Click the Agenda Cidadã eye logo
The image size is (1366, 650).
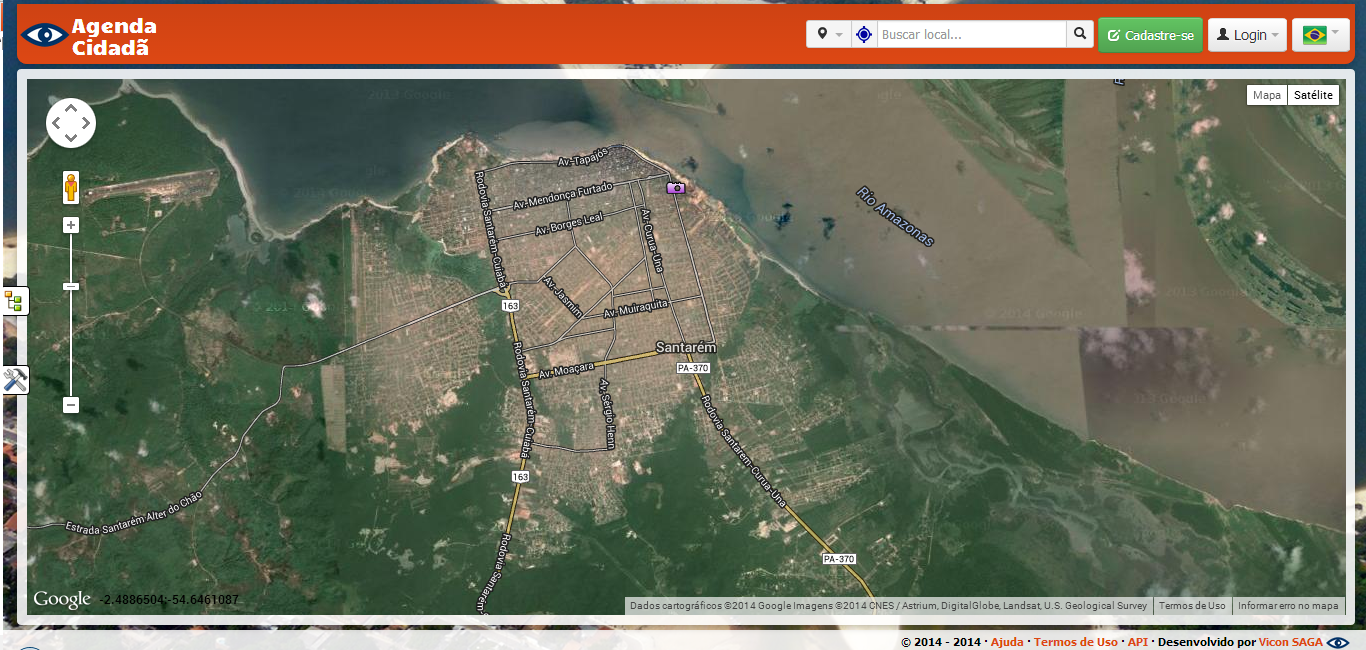(45, 35)
